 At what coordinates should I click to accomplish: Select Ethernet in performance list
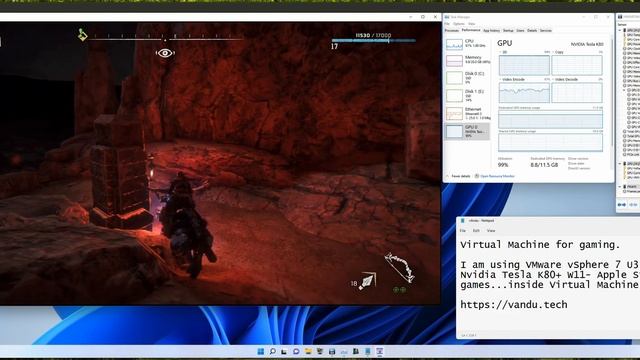467,113
